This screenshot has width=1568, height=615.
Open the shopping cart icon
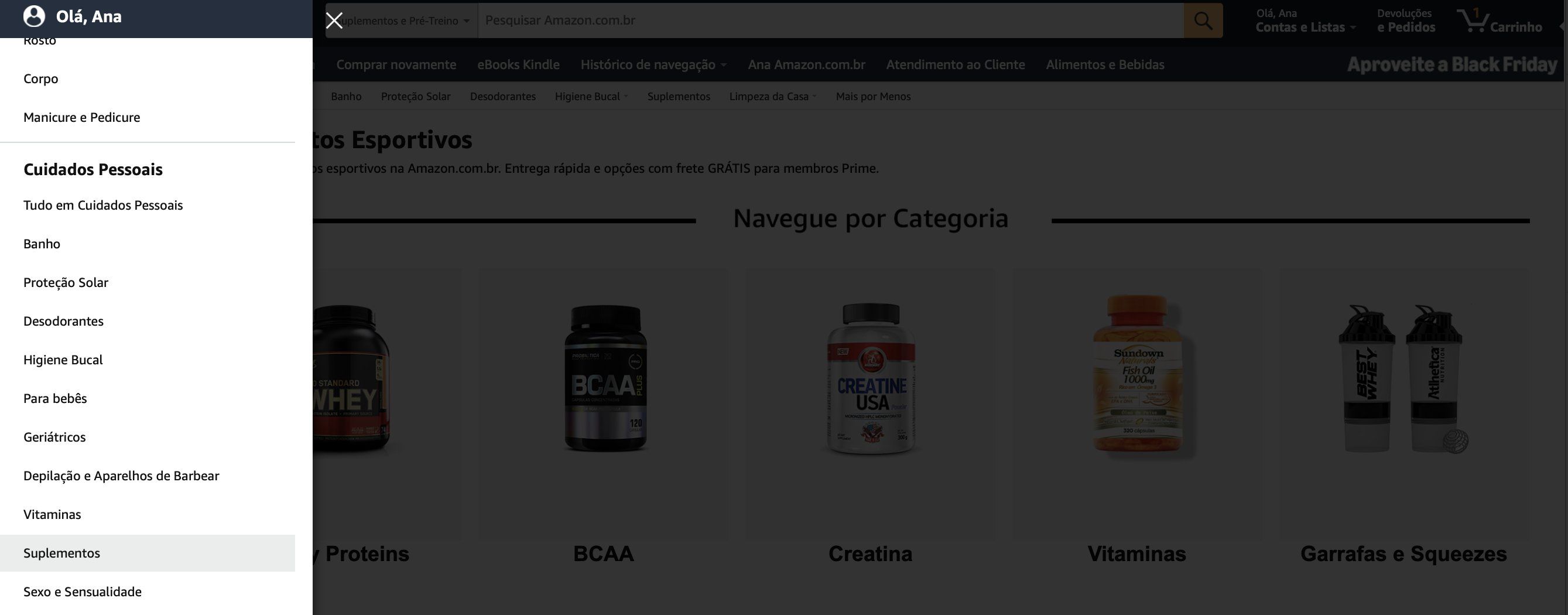[1473, 20]
